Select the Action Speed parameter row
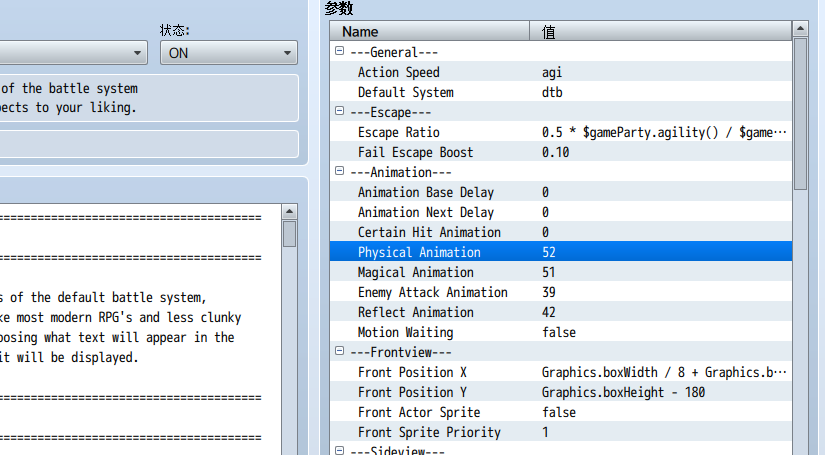This screenshot has width=825, height=455. (x=561, y=72)
